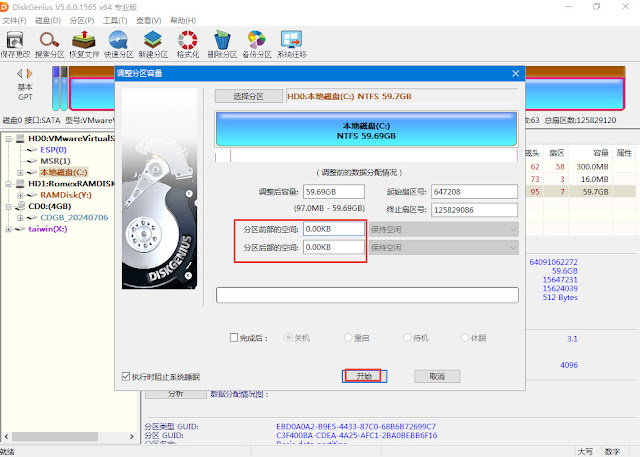Screen dimensions: 640x457
Task: Click the 16.0MB capacity cell
Action: (595, 180)
